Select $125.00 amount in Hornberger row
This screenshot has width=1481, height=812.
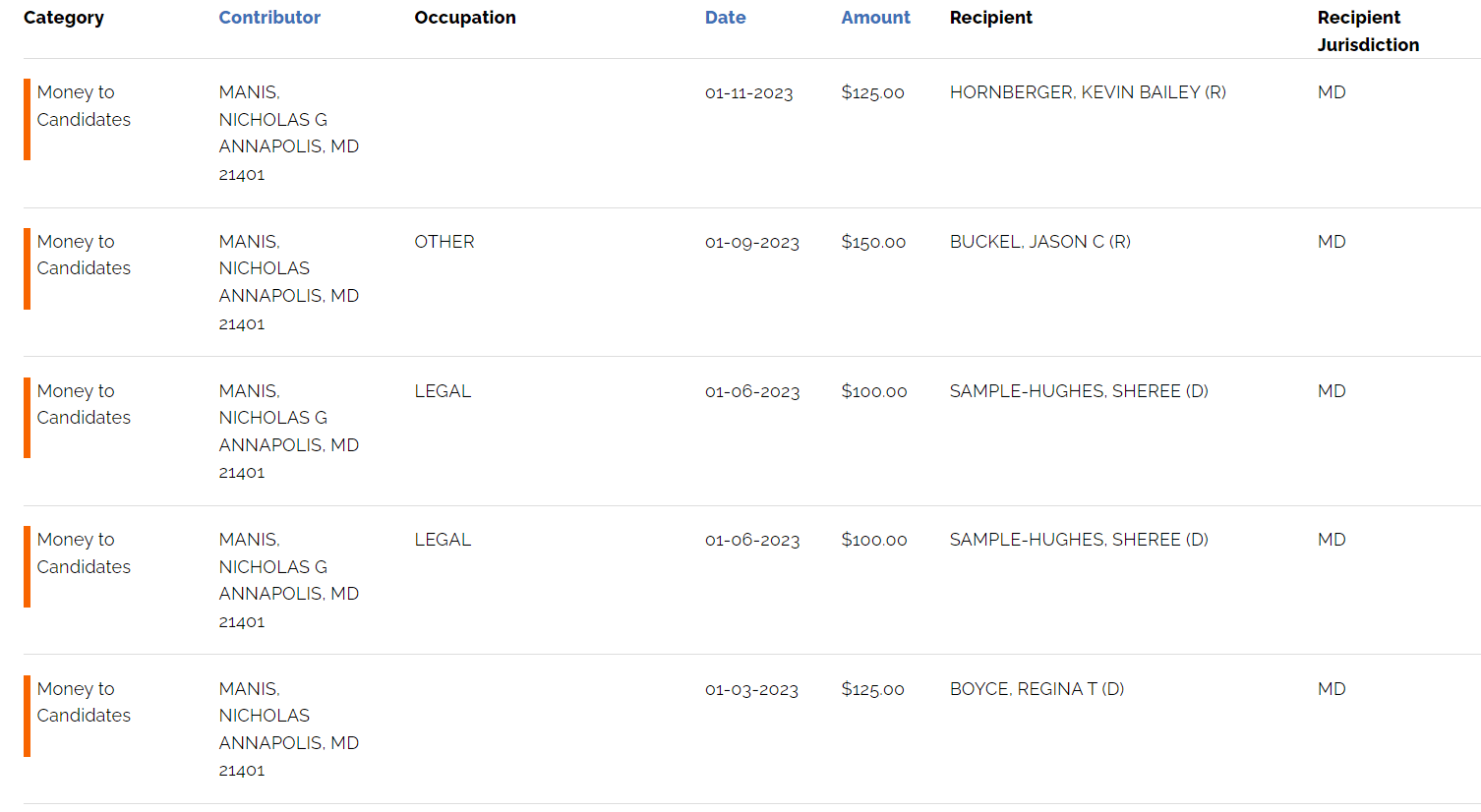[872, 93]
